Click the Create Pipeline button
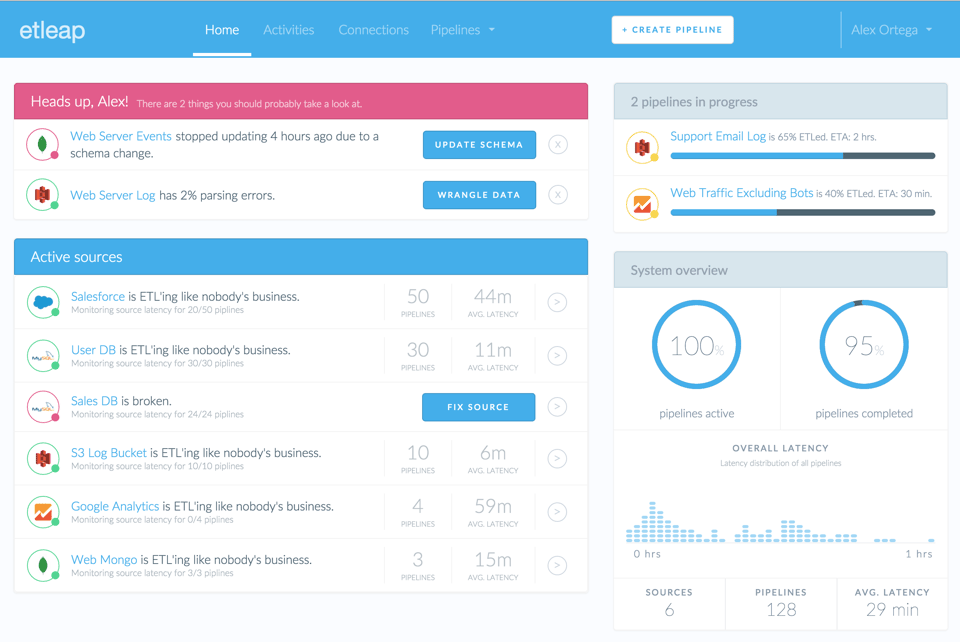Image resolution: width=960 pixels, height=642 pixels. coord(672,29)
